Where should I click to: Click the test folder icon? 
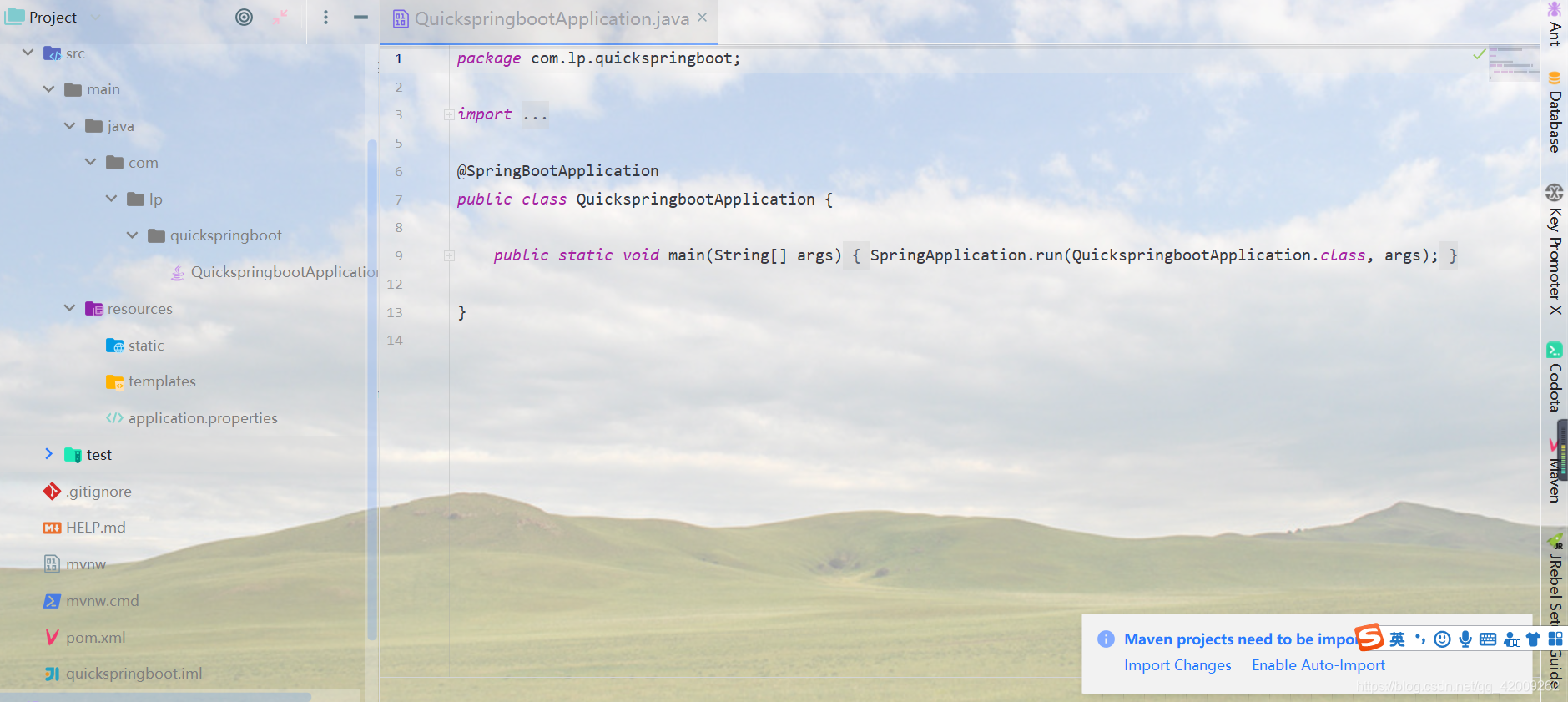click(x=73, y=455)
